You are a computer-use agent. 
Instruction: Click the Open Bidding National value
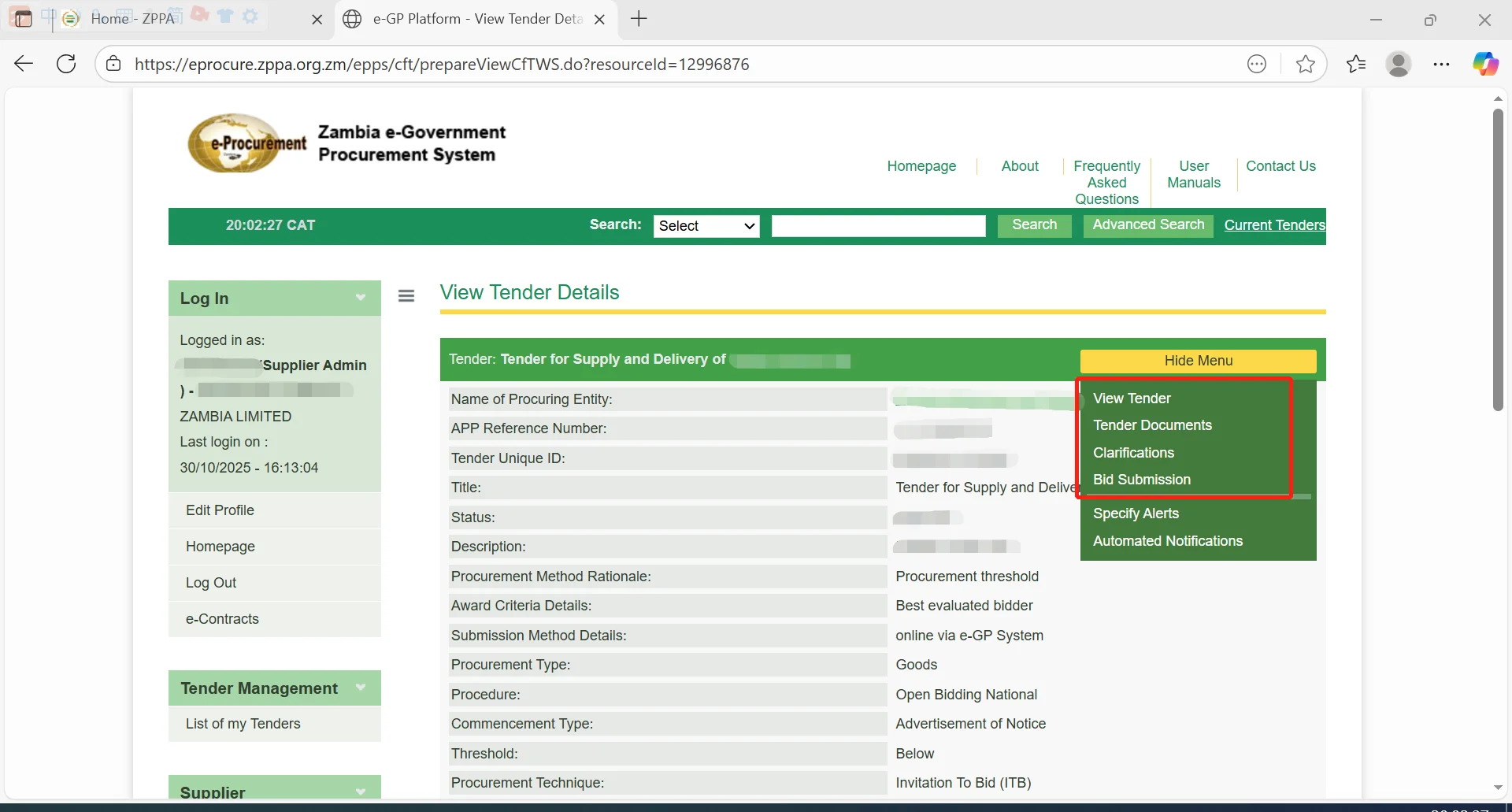966,695
